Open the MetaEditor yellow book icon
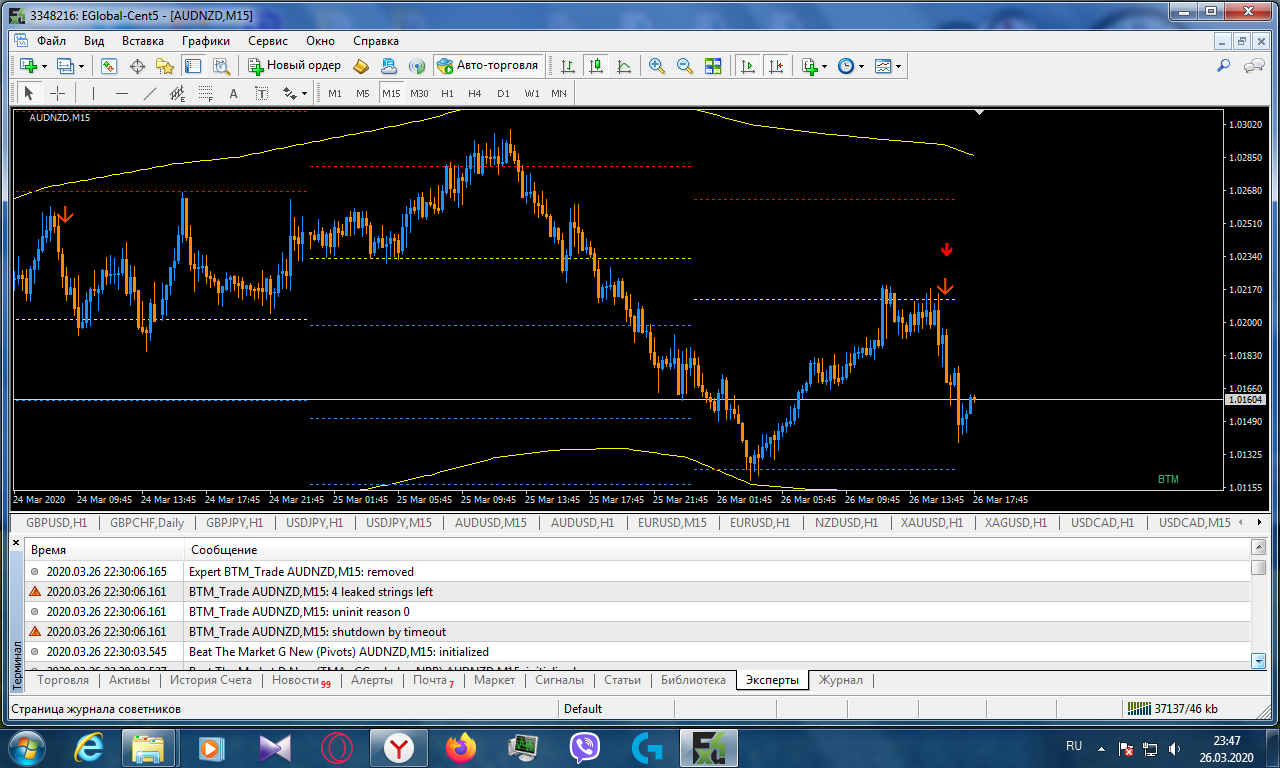Screen dimensions: 1280x768 (361, 66)
